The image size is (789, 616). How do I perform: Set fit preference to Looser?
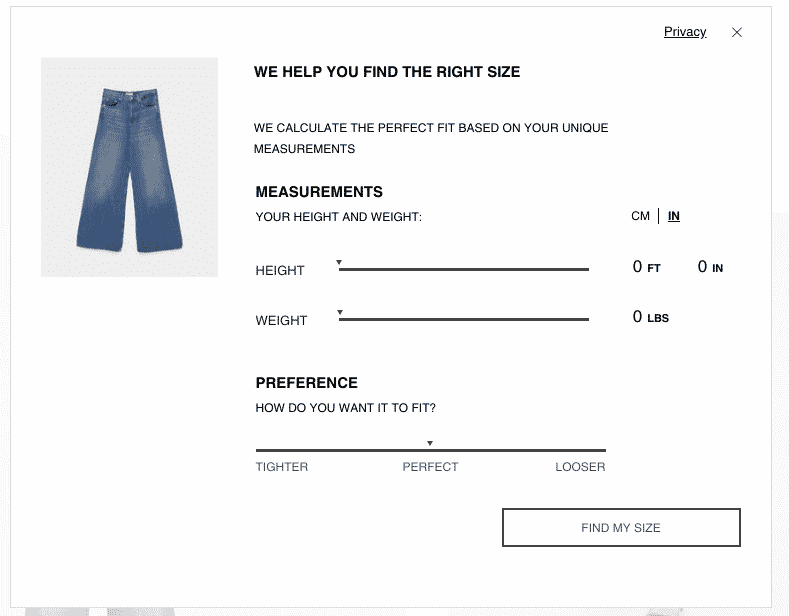click(x=580, y=467)
